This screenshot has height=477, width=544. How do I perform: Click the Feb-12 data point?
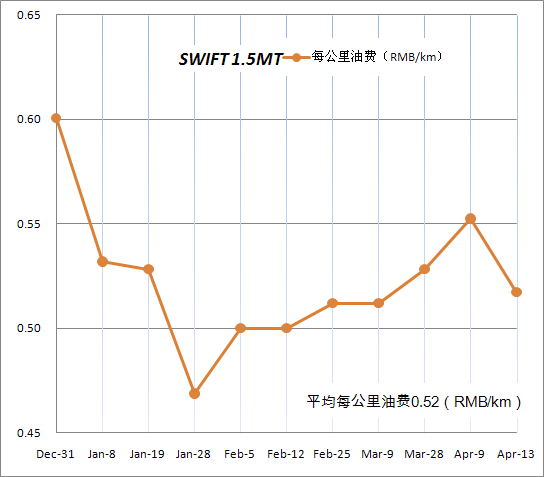tap(286, 328)
